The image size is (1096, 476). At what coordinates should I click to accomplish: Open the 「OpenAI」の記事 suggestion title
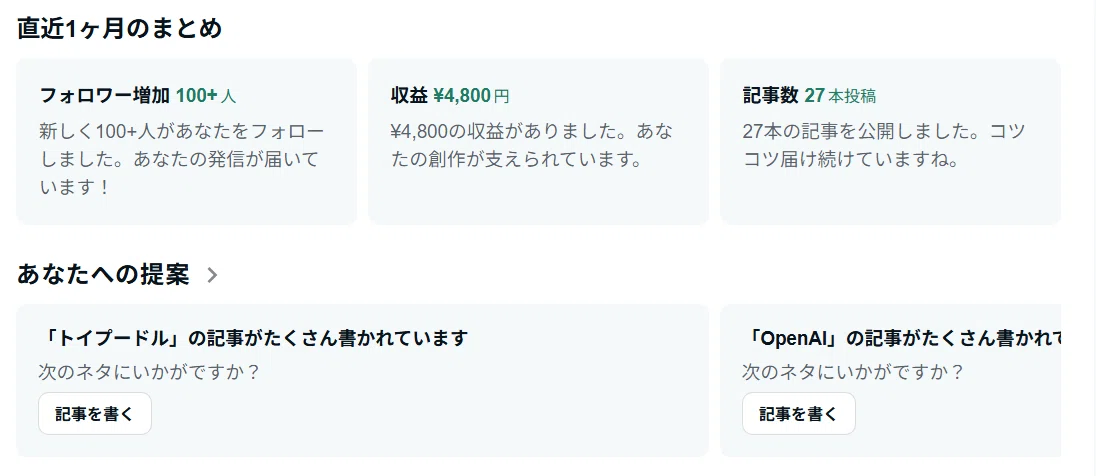(902, 338)
